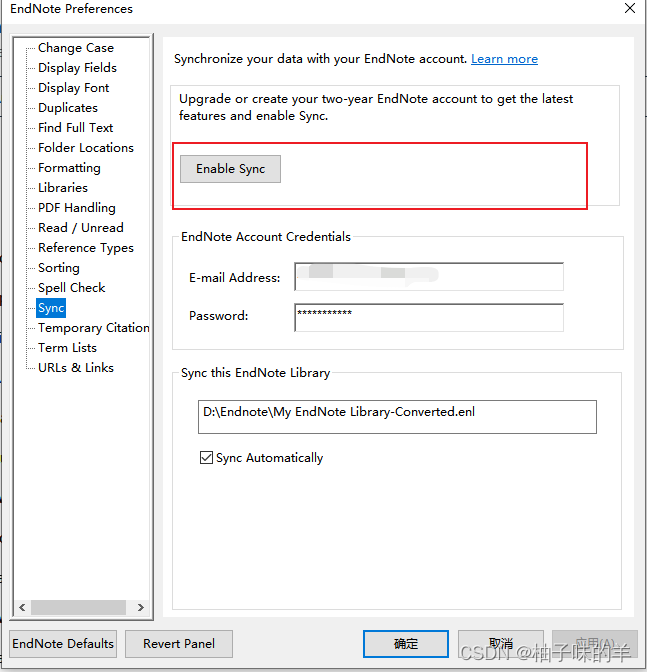
Task: Click the tree scrollbar left arrow
Action: click(22, 607)
